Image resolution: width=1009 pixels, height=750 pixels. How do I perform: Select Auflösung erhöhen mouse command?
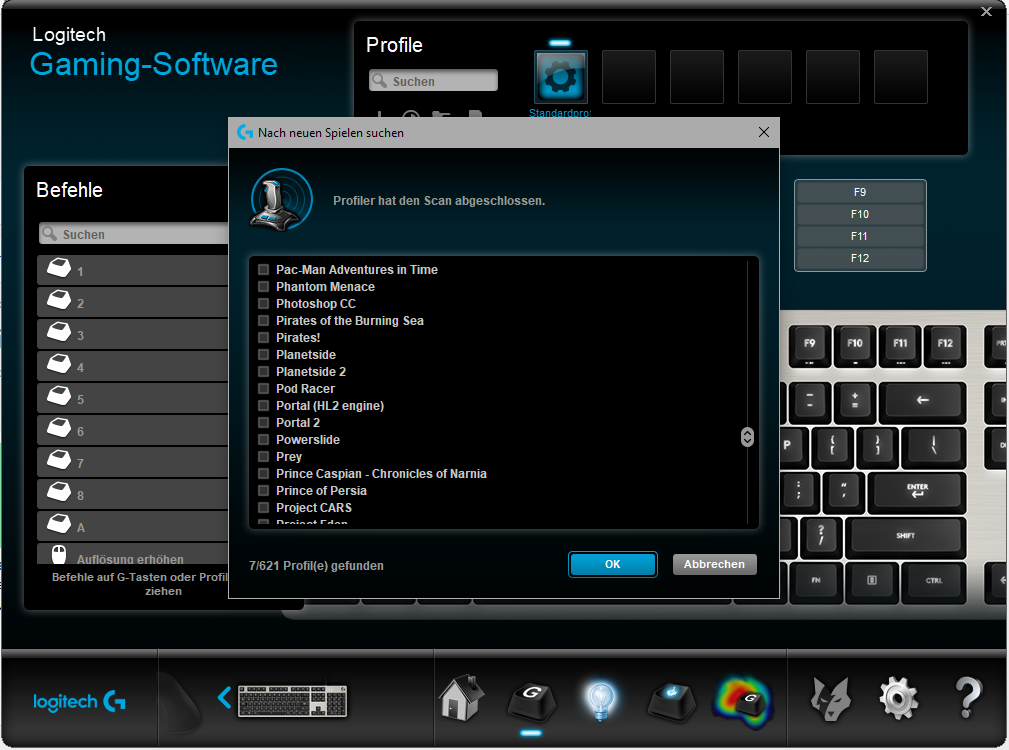point(133,554)
